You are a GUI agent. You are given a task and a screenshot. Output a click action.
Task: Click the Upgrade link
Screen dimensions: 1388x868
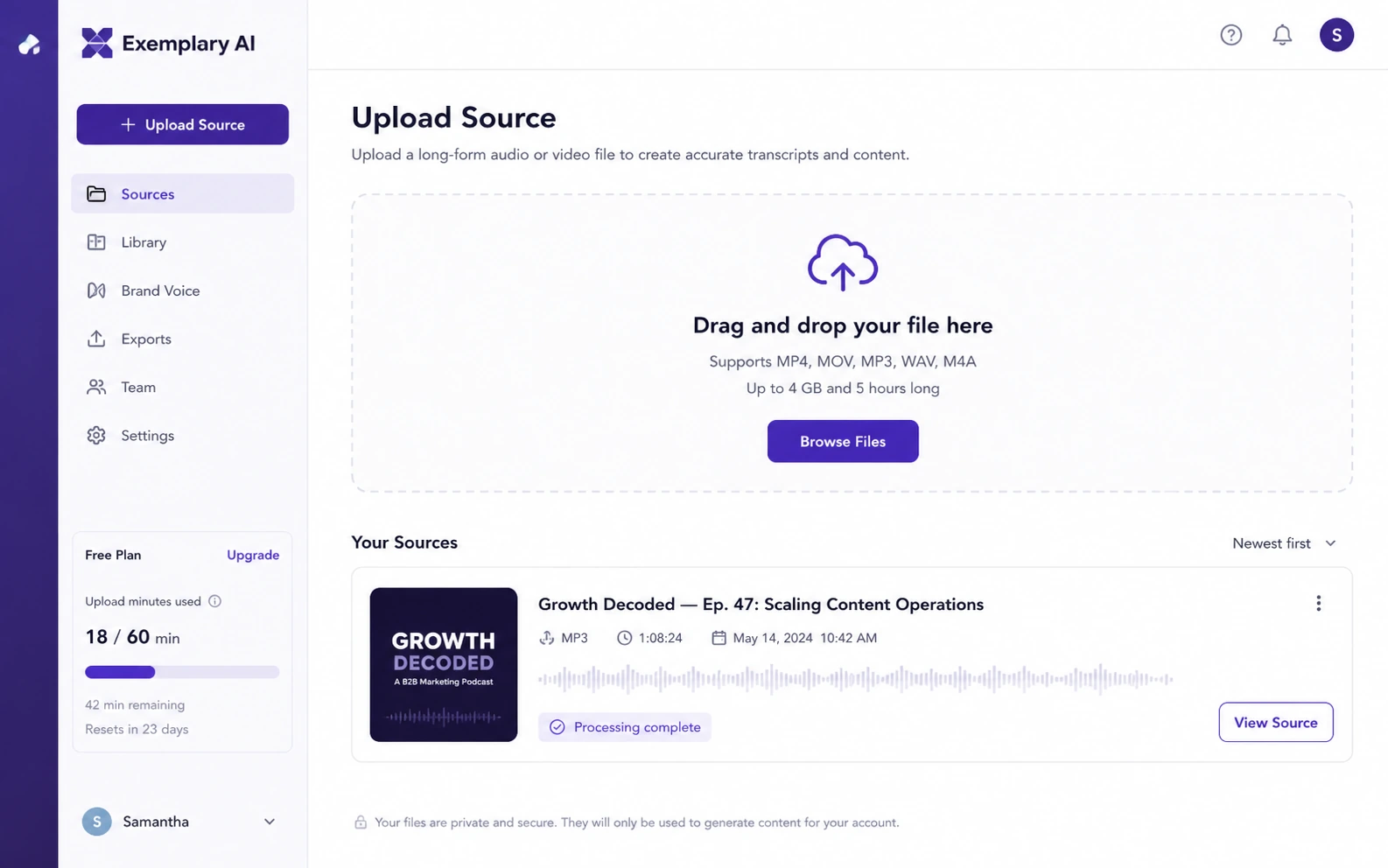click(253, 555)
